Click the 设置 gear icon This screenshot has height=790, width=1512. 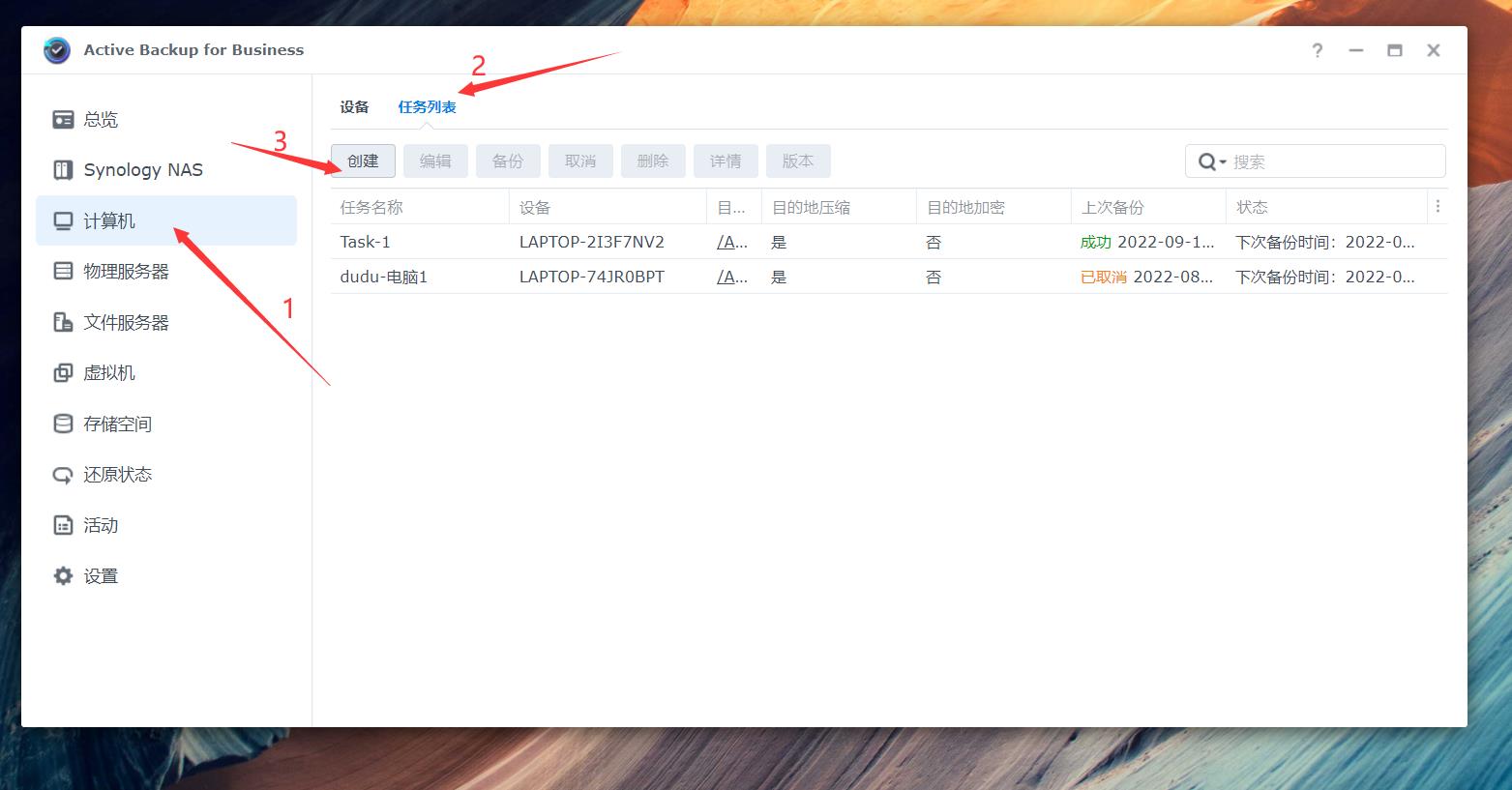(x=63, y=576)
